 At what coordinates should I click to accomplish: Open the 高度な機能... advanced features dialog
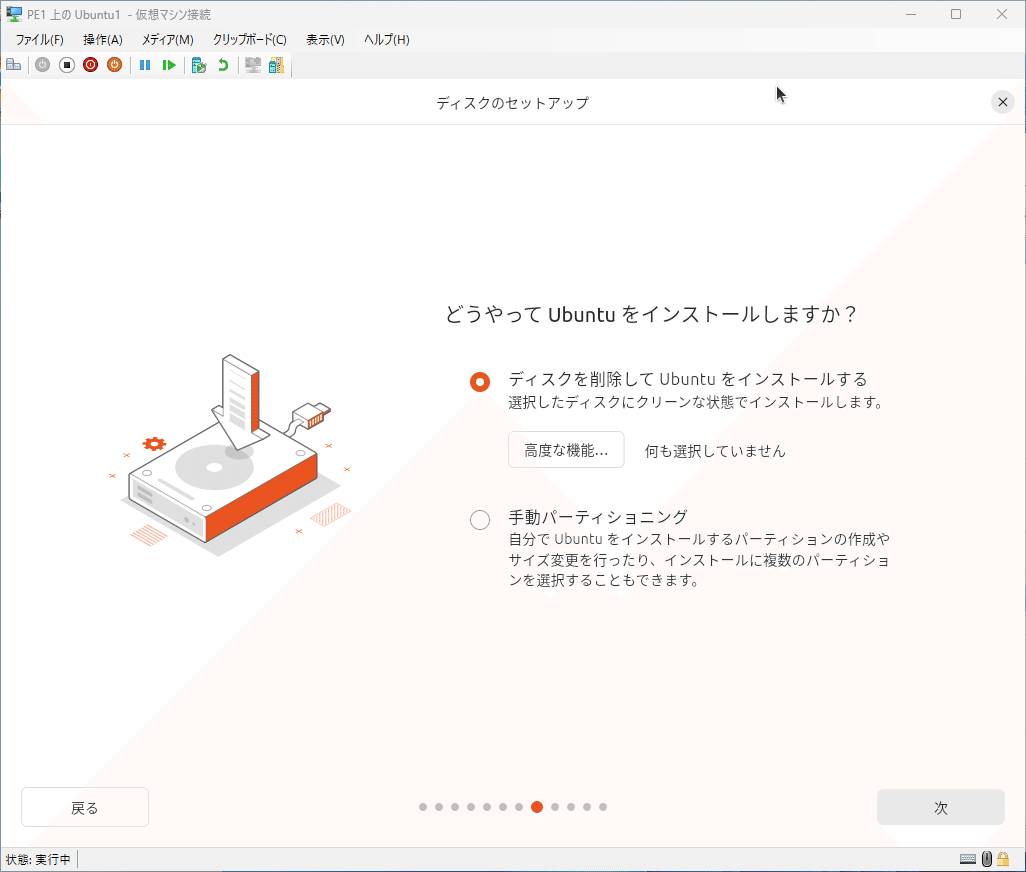point(566,450)
